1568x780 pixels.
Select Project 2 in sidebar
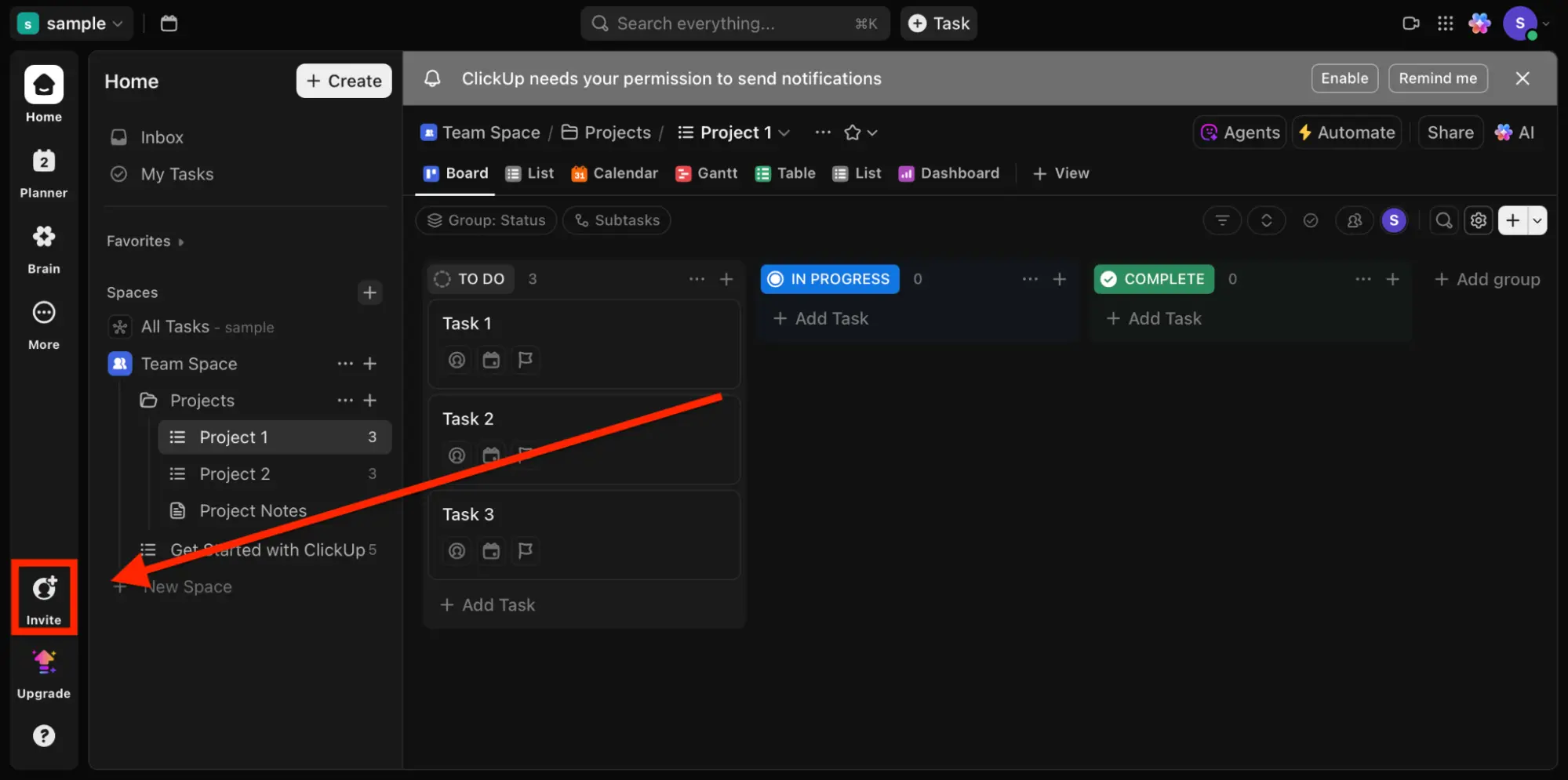coord(275,474)
